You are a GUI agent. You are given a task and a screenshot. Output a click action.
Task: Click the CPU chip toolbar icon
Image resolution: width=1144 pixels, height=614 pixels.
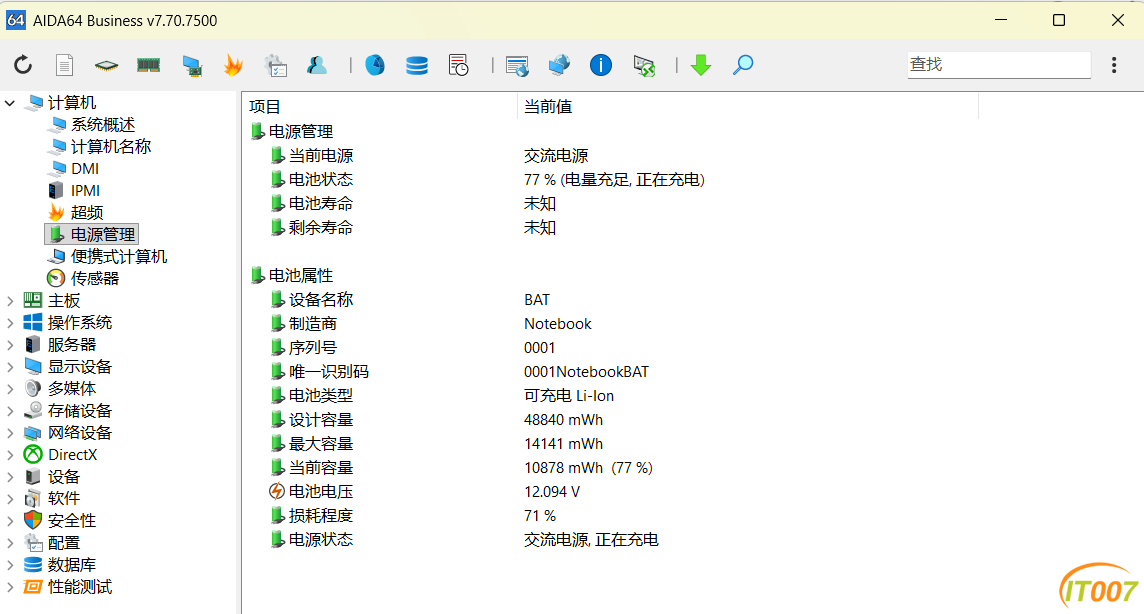click(107, 66)
